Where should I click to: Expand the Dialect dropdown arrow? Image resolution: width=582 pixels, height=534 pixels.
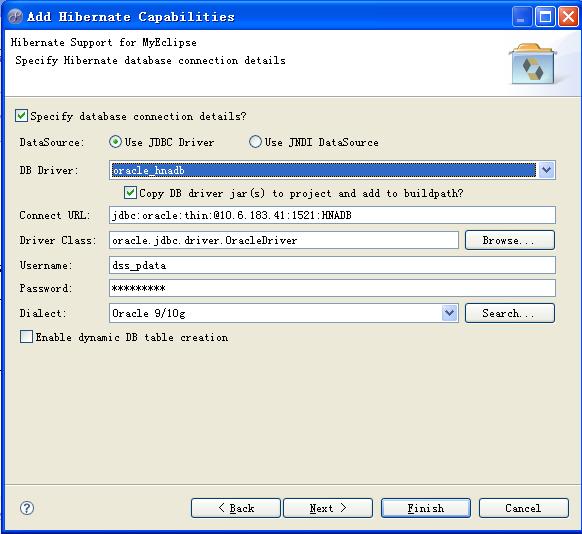pos(449,313)
